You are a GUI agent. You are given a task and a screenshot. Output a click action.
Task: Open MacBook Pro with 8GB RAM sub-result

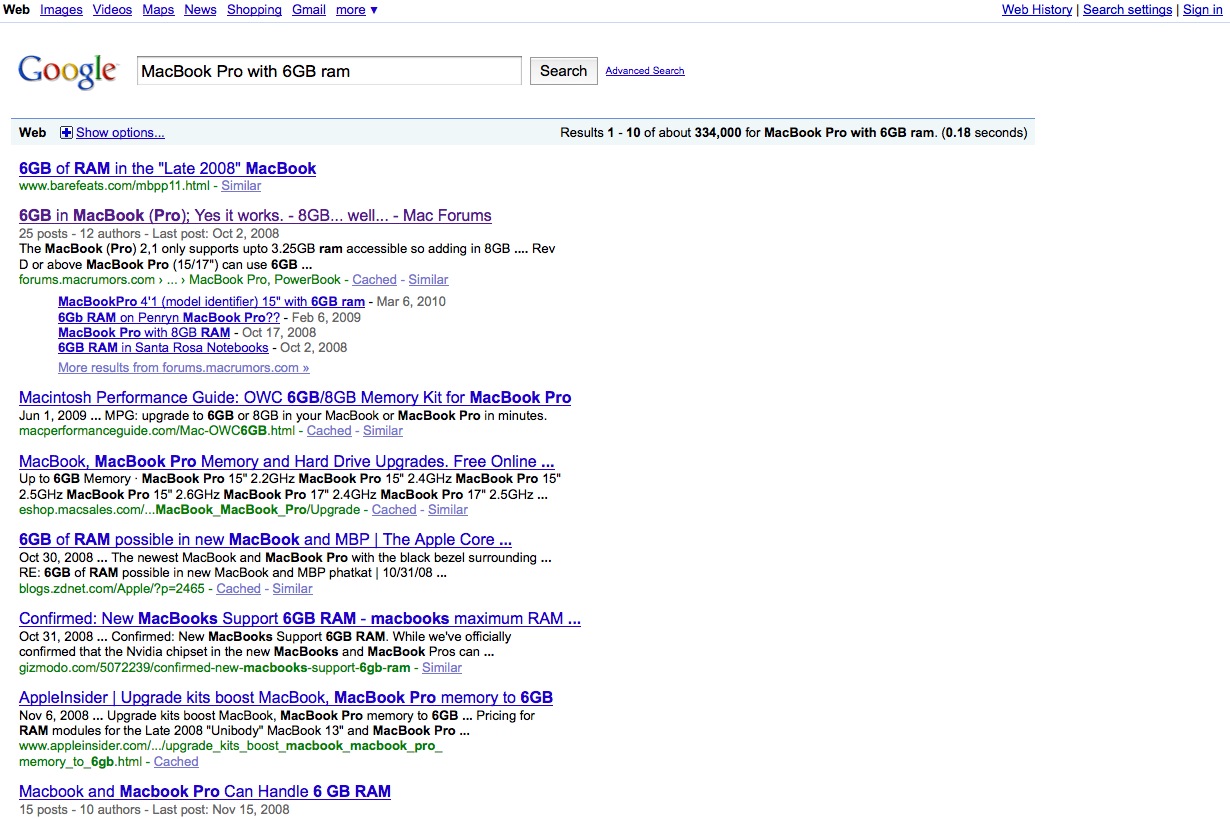click(x=144, y=333)
